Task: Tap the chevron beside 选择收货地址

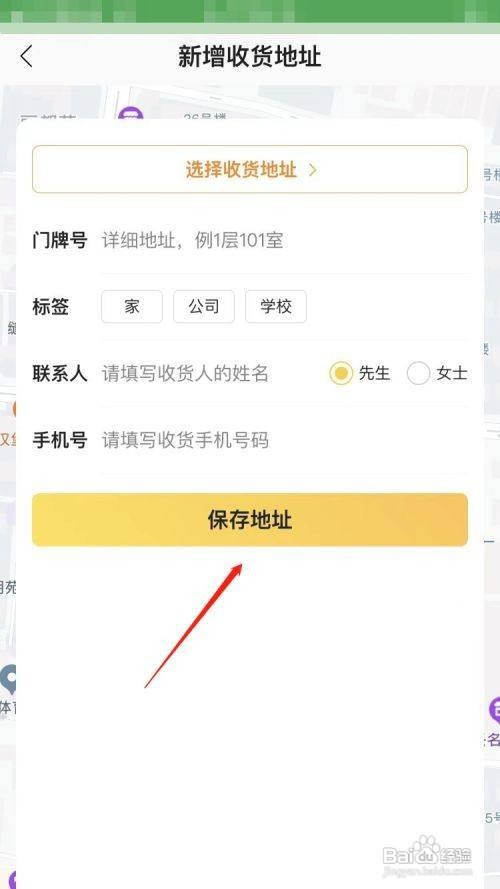Action: pyautogui.click(x=312, y=170)
